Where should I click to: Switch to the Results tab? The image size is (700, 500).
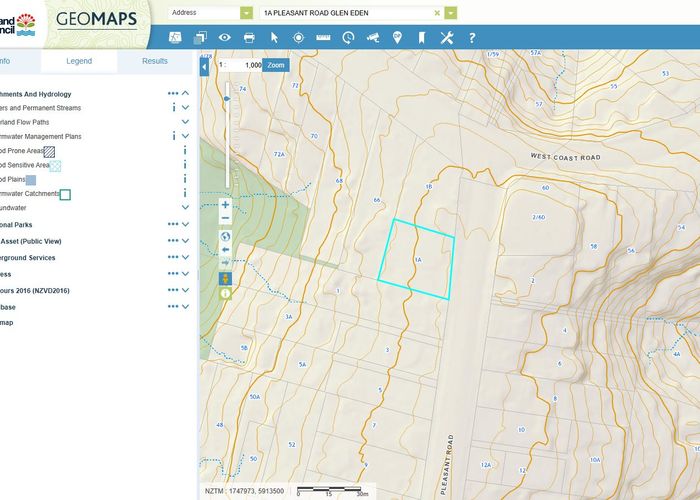coord(154,61)
